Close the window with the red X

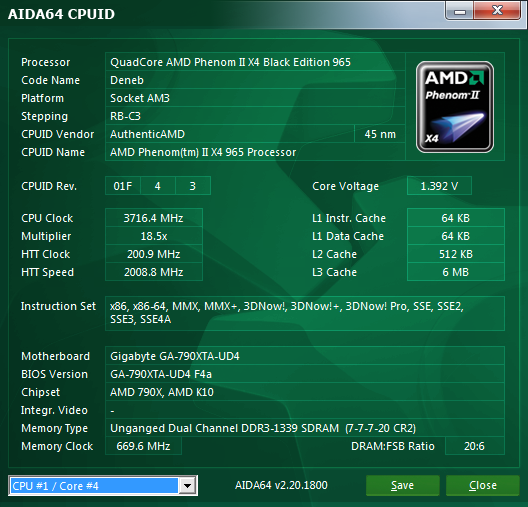[497, 11]
